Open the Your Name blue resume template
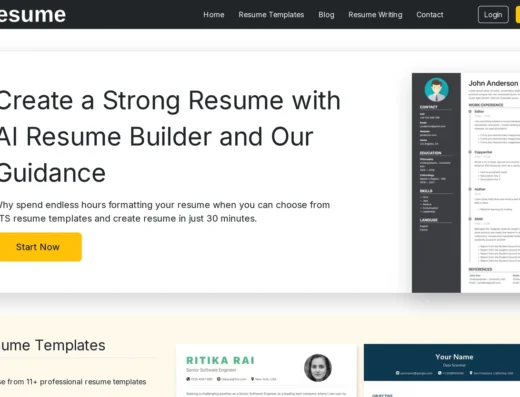Screen dimensions: 520x397 pyautogui.click(x=442, y=370)
